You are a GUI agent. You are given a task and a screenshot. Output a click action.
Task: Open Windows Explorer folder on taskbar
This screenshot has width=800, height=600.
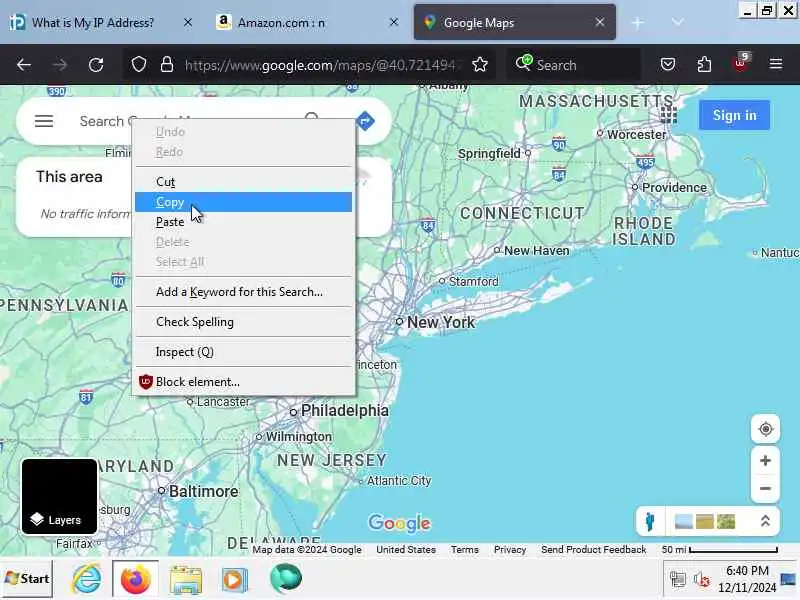coord(186,580)
